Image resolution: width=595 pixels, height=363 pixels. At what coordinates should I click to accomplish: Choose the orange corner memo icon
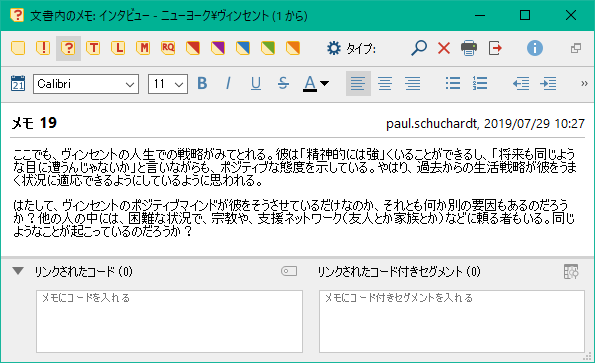[293, 48]
